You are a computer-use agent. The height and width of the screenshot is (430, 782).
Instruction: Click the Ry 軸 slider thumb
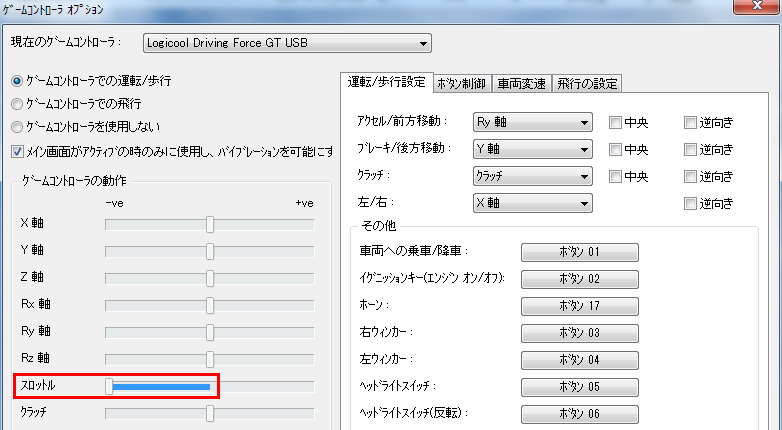click(210, 332)
